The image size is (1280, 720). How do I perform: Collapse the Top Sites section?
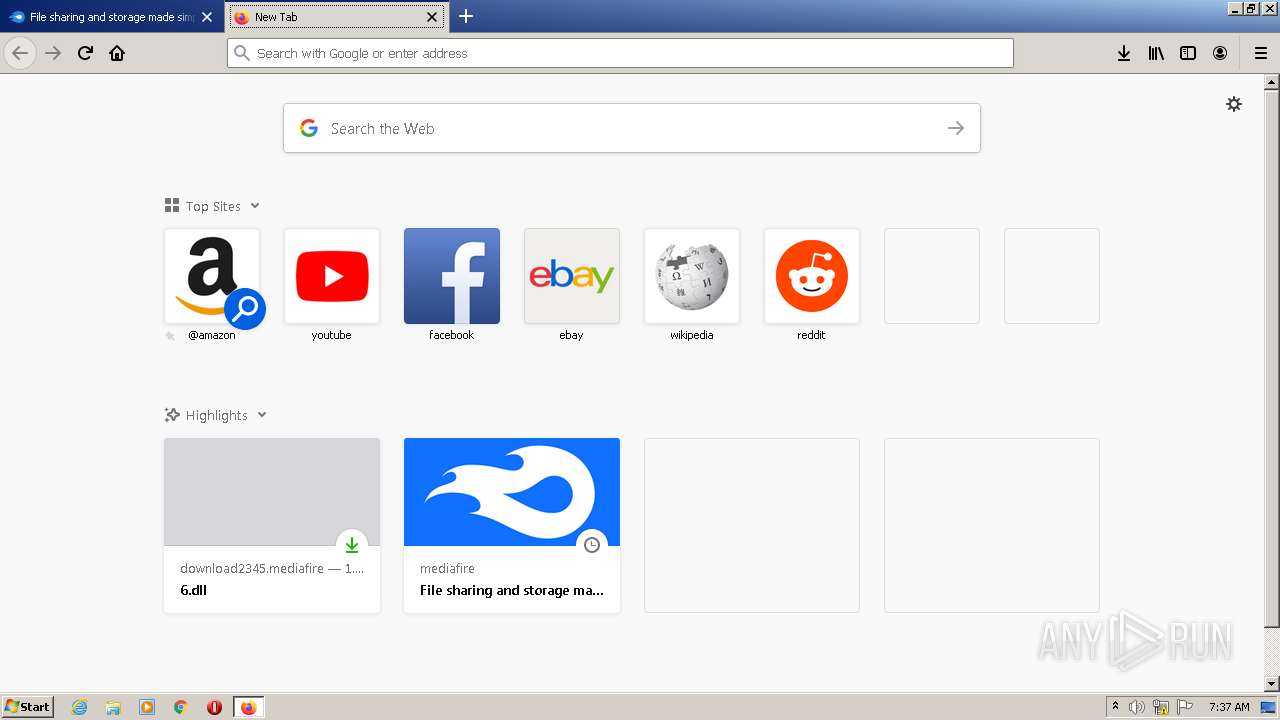pos(255,206)
